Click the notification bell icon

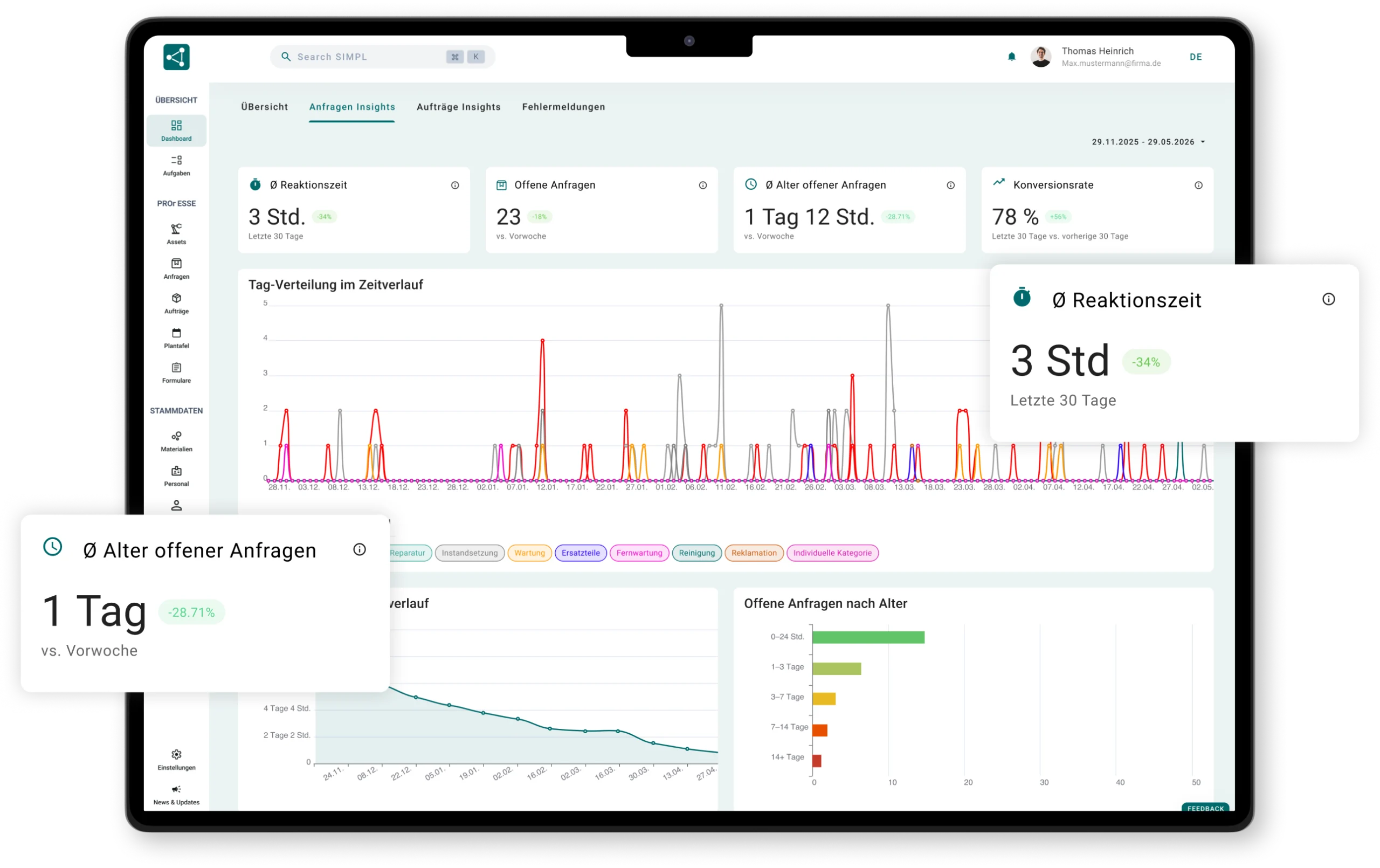[x=1011, y=56]
